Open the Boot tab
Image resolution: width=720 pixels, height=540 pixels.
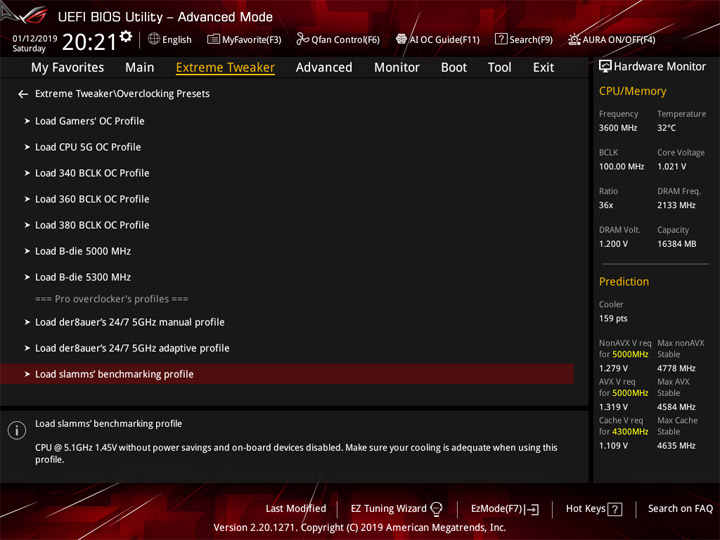pyautogui.click(x=454, y=68)
